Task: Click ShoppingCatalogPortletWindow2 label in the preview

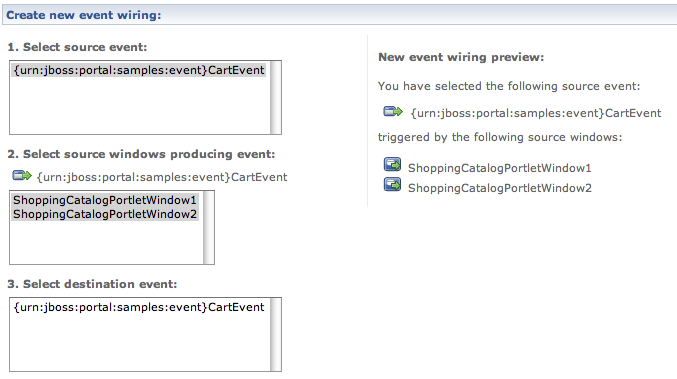Action: (x=500, y=188)
